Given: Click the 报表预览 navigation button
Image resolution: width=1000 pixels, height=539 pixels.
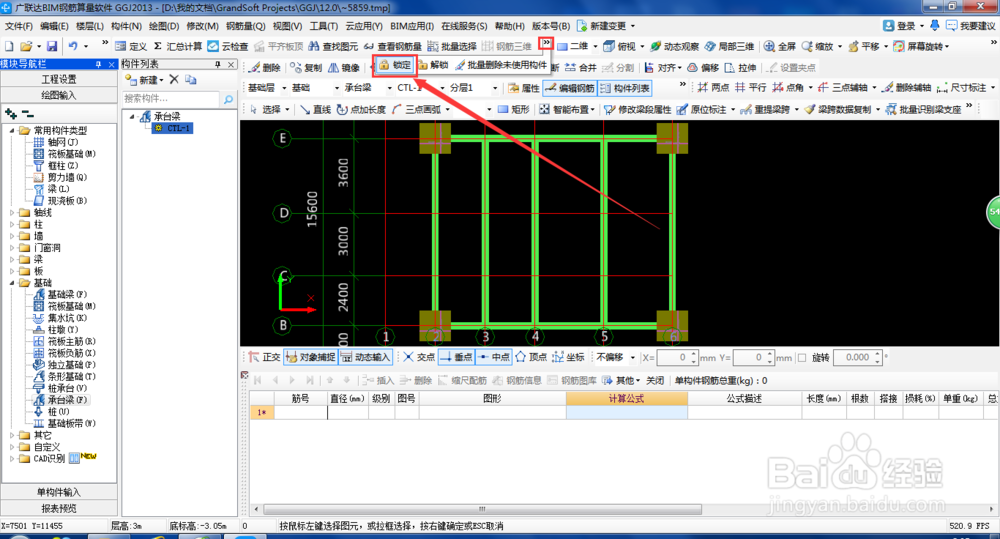Looking at the screenshot, I should (x=59, y=508).
